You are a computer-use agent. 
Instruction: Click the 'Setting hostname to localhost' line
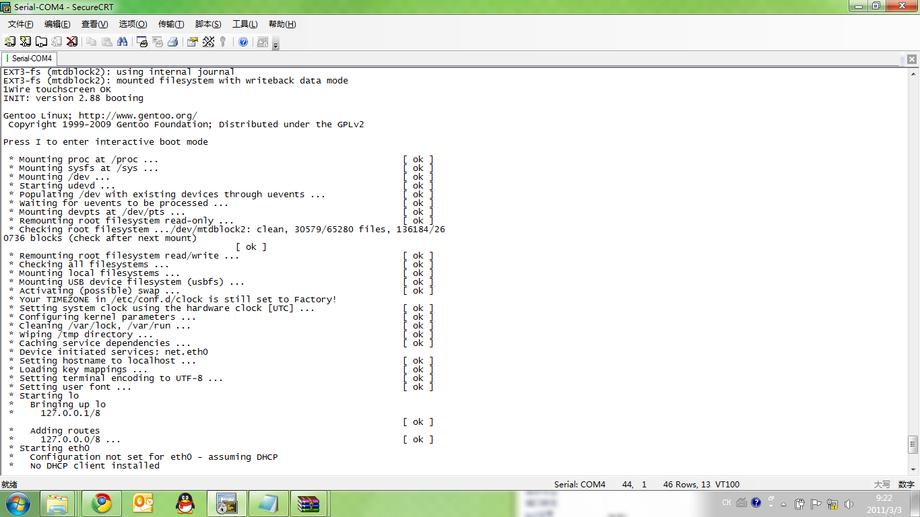click(x=107, y=360)
